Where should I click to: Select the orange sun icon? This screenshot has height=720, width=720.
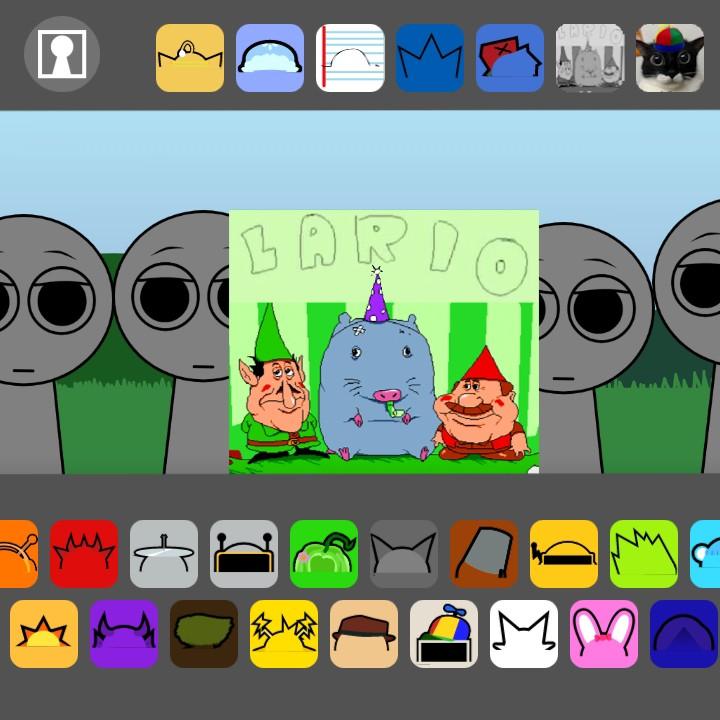[x=44, y=634]
